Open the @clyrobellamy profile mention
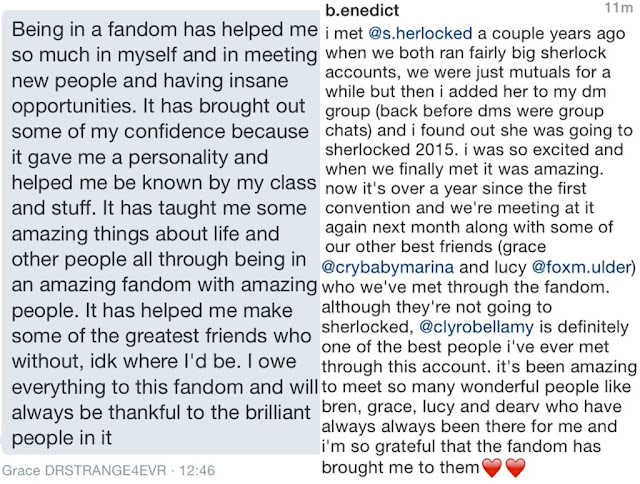The width and height of the screenshot is (640, 484). pyautogui.click(x=476, y=327)
